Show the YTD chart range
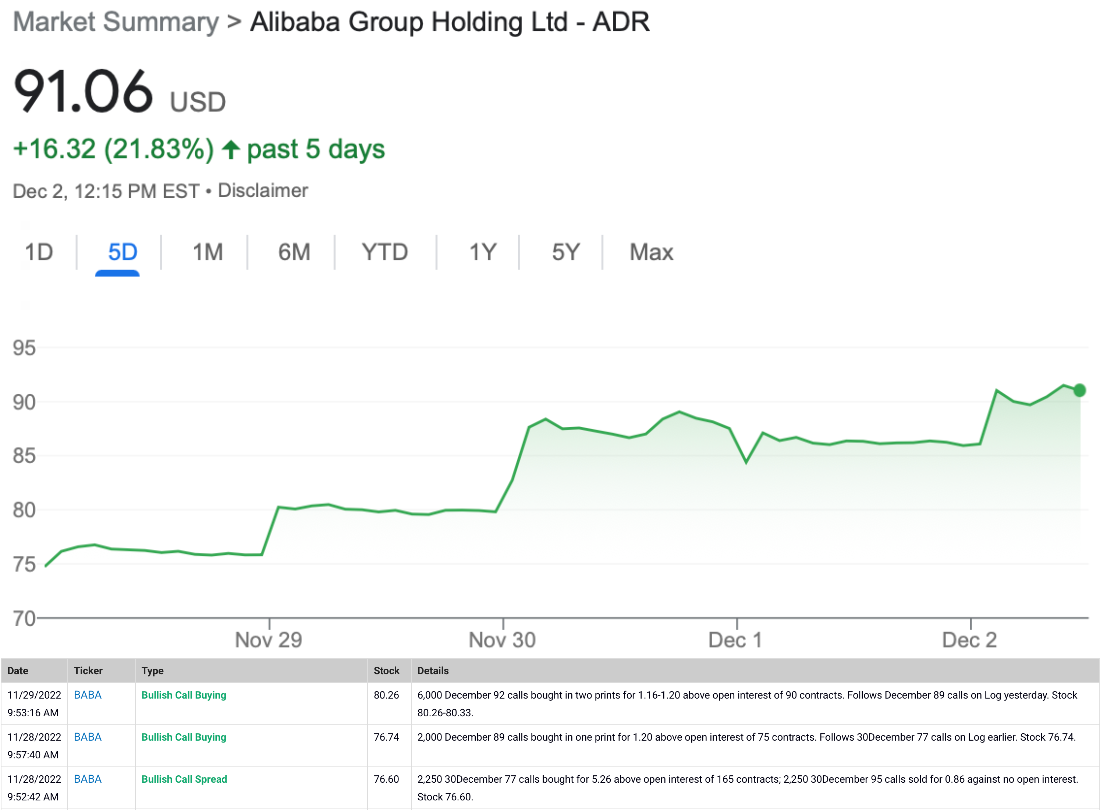The width and height of the screenshot is (1100, 810). tap(384, 252)
